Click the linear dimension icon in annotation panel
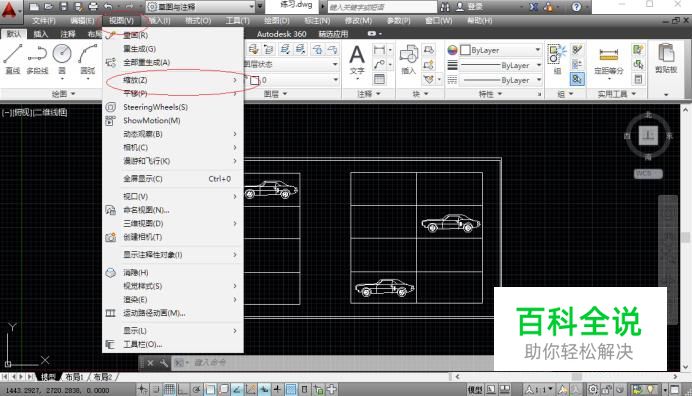 pyautogui.click(x=379, y=49)
